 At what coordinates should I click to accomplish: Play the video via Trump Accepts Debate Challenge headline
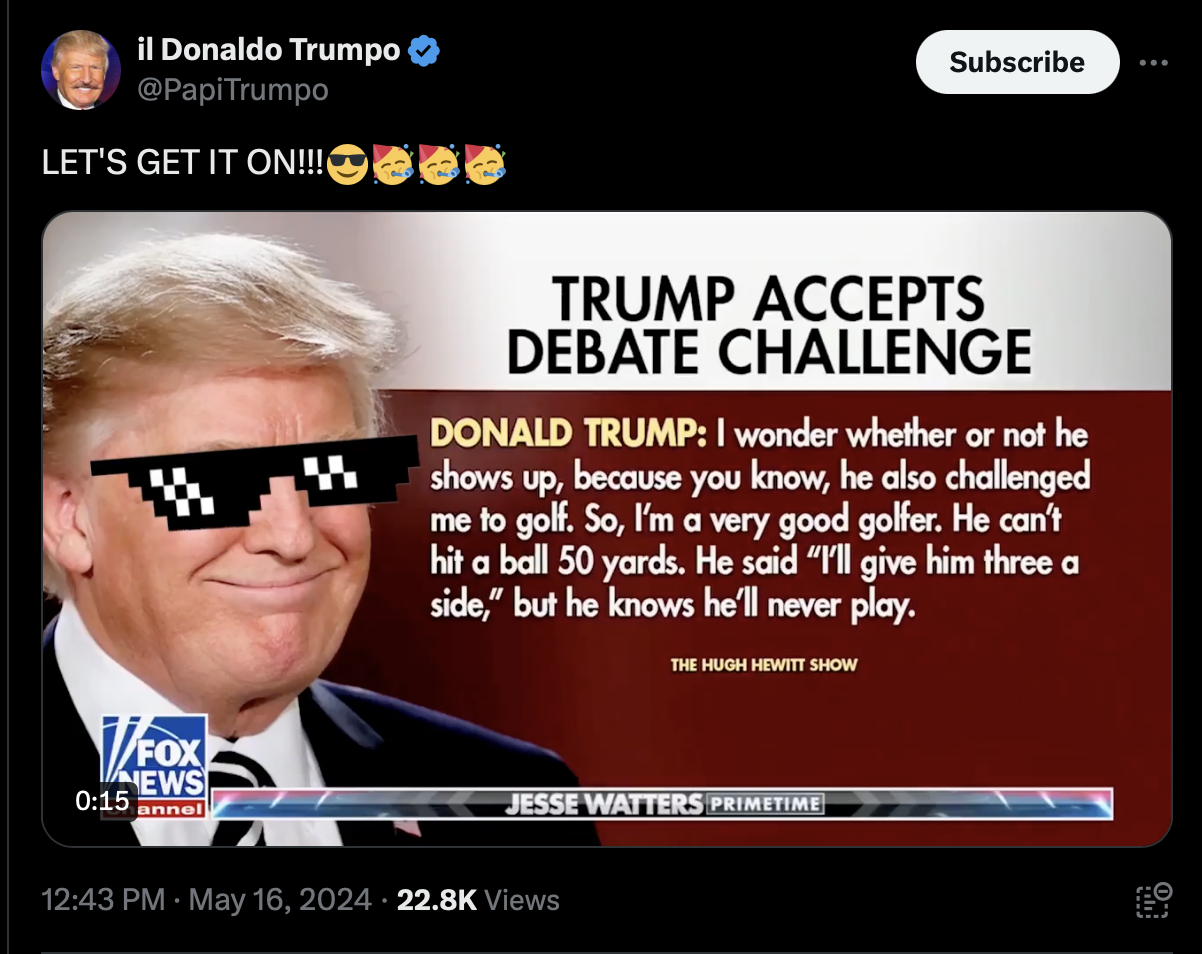[769, 325]
